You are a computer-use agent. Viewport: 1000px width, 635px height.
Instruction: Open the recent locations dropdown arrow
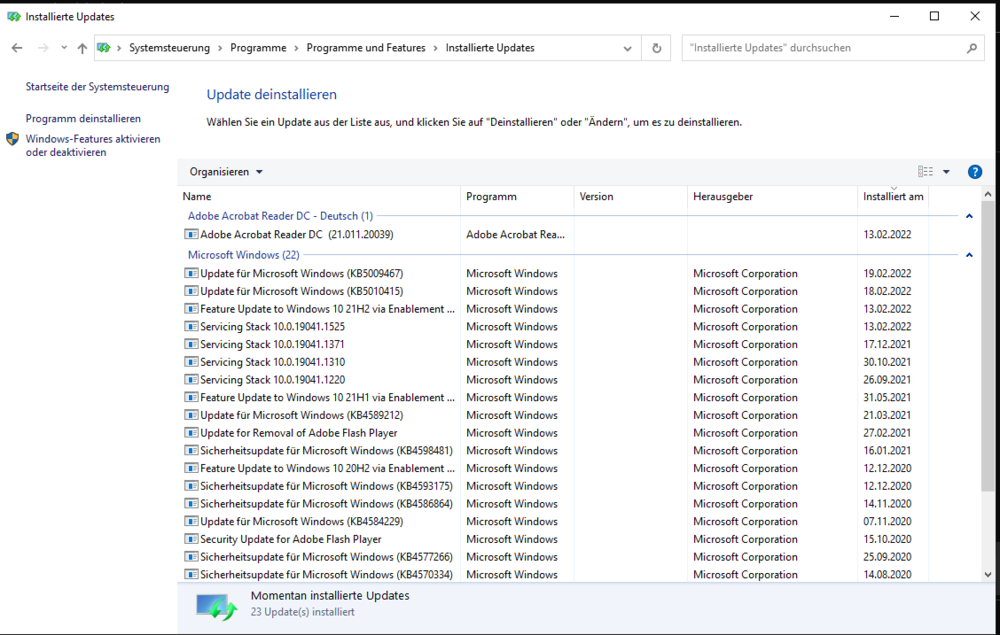pyautogui.click(x=64, y=48)
